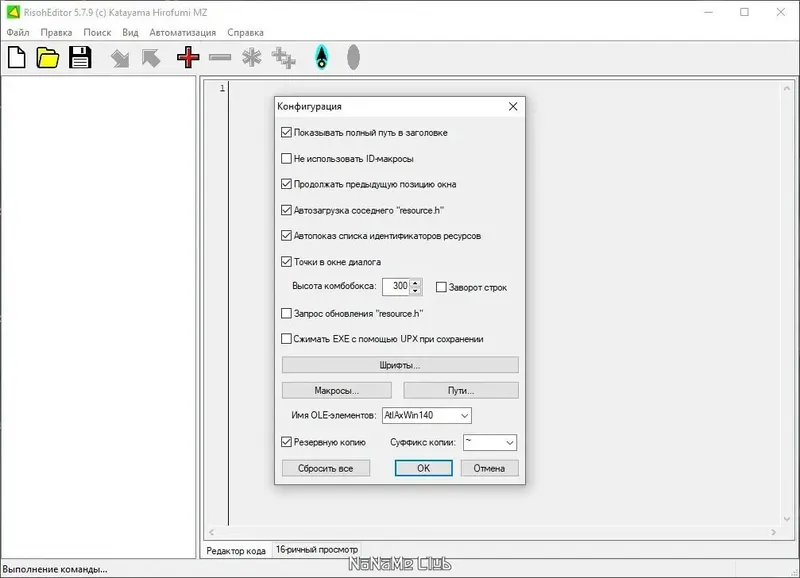The width and height of the screenshot is (800, 578).
Task: Click the minus Delete Resource icon
Action: pyautogui.click(x=219, y=57)
